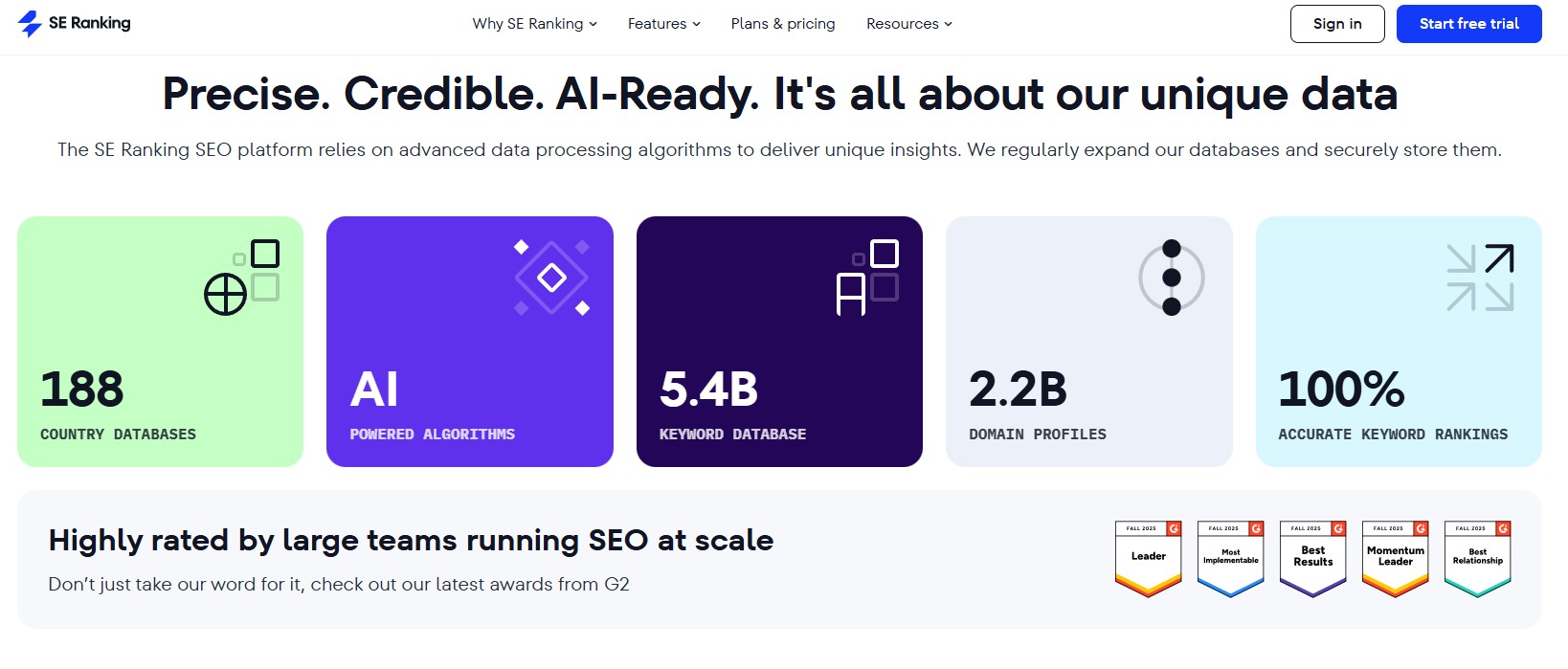Click the G2 Best Relationship badge

click(1477, 559)
